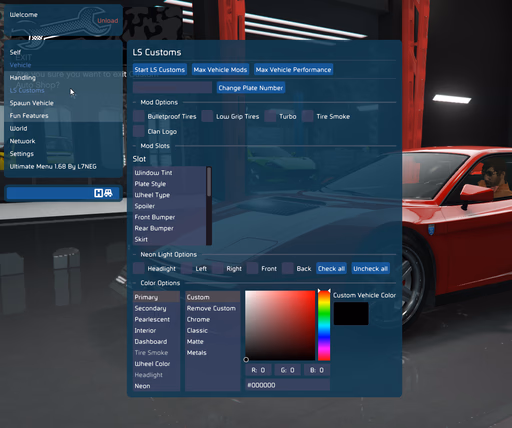Select Neon color target
This screenshot has height=428, width=512.
coord(156,386)
